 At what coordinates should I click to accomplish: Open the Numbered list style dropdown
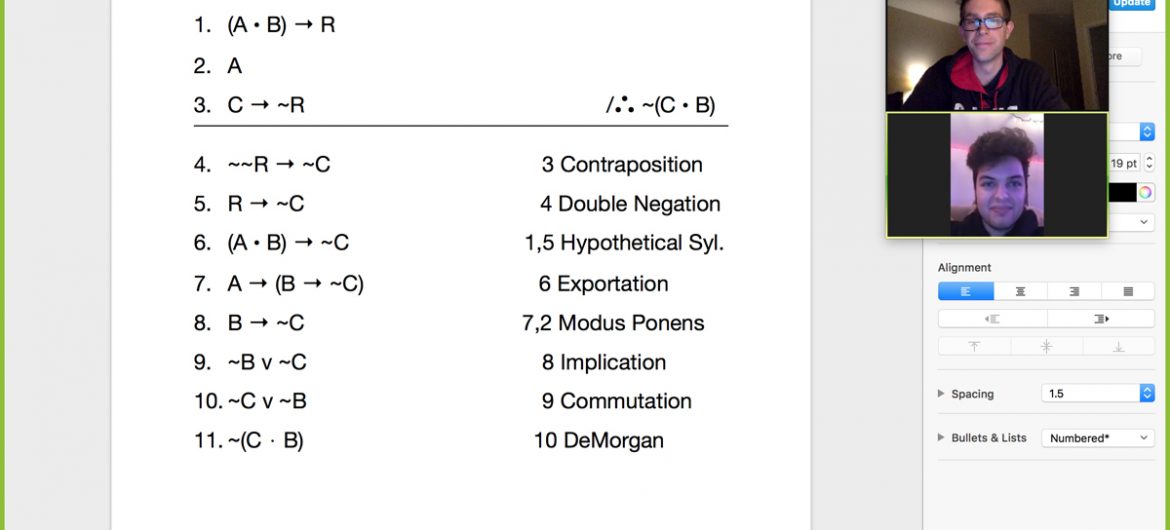[x=1098, y=438]
